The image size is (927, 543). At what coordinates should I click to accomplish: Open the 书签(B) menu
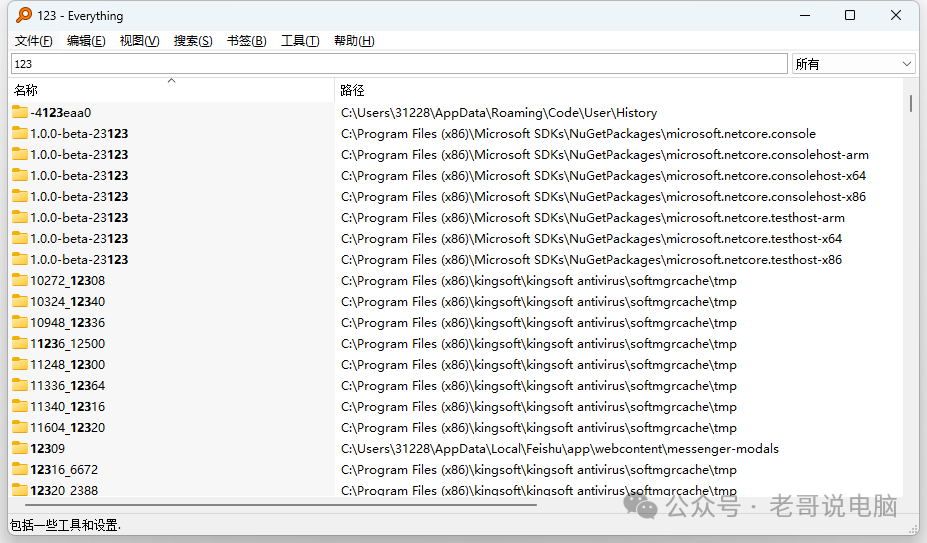click(x=246, y=41)
